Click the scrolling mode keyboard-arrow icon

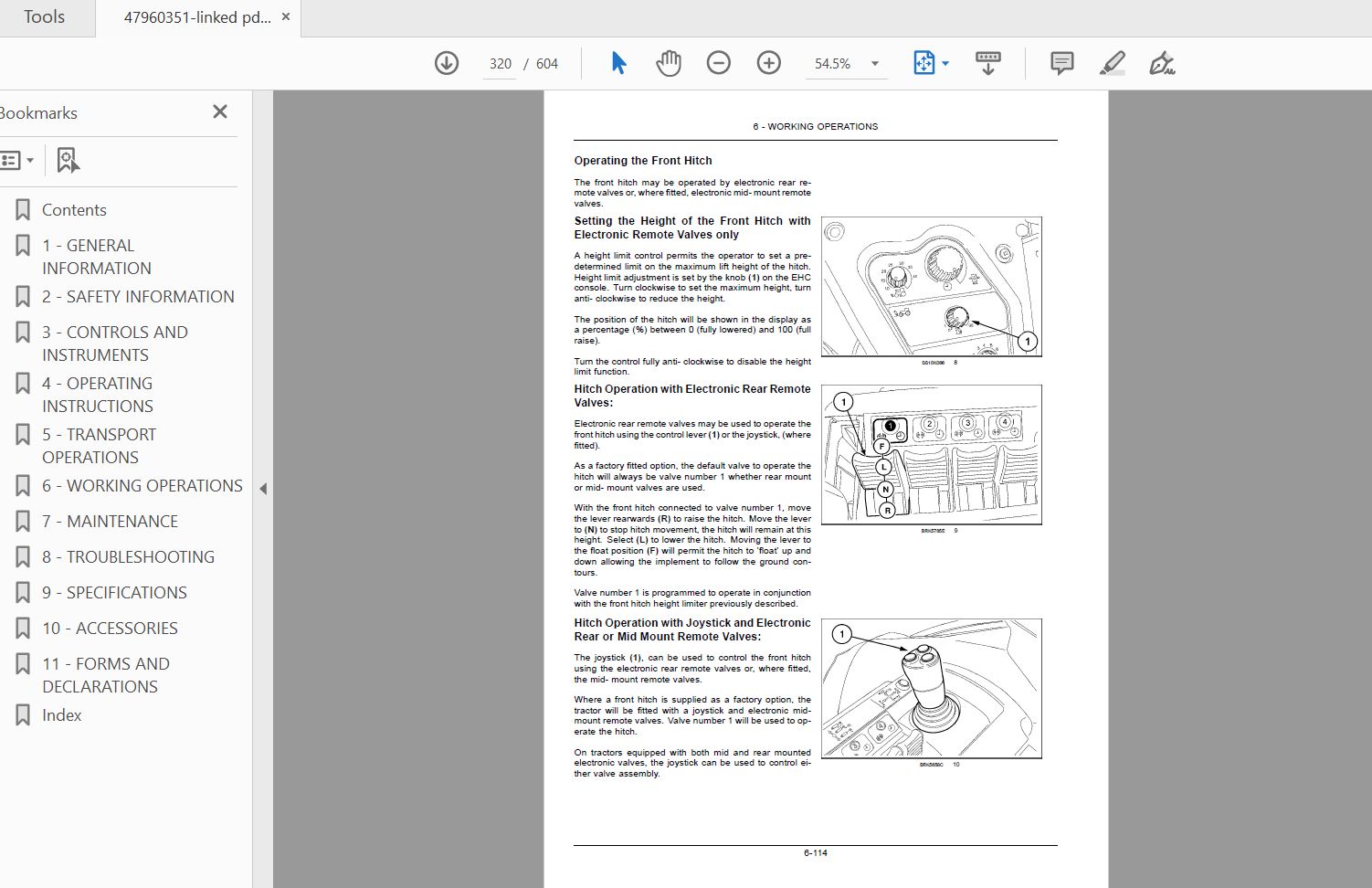tap(987, 63)
